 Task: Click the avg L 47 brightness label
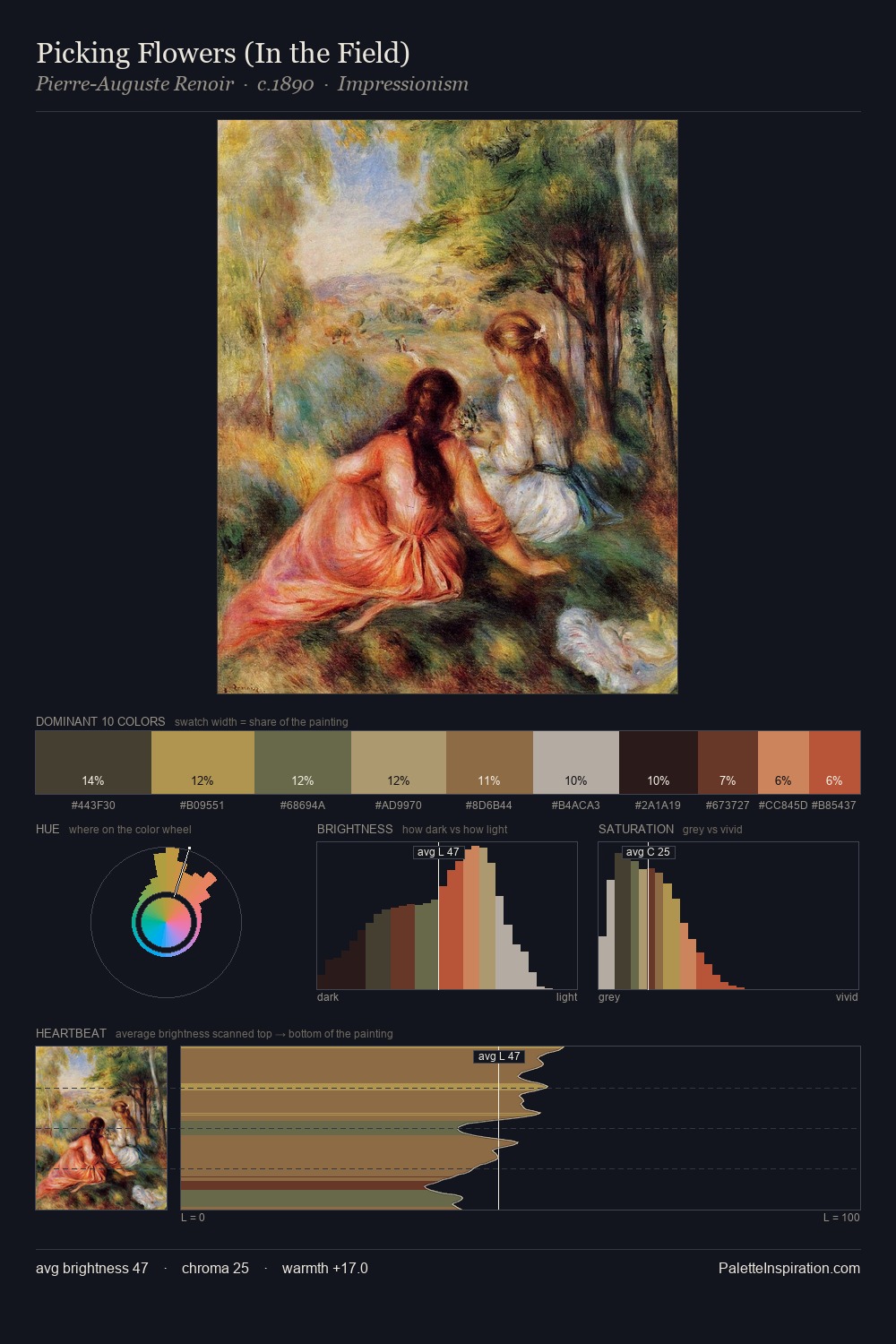coord(438,852)
